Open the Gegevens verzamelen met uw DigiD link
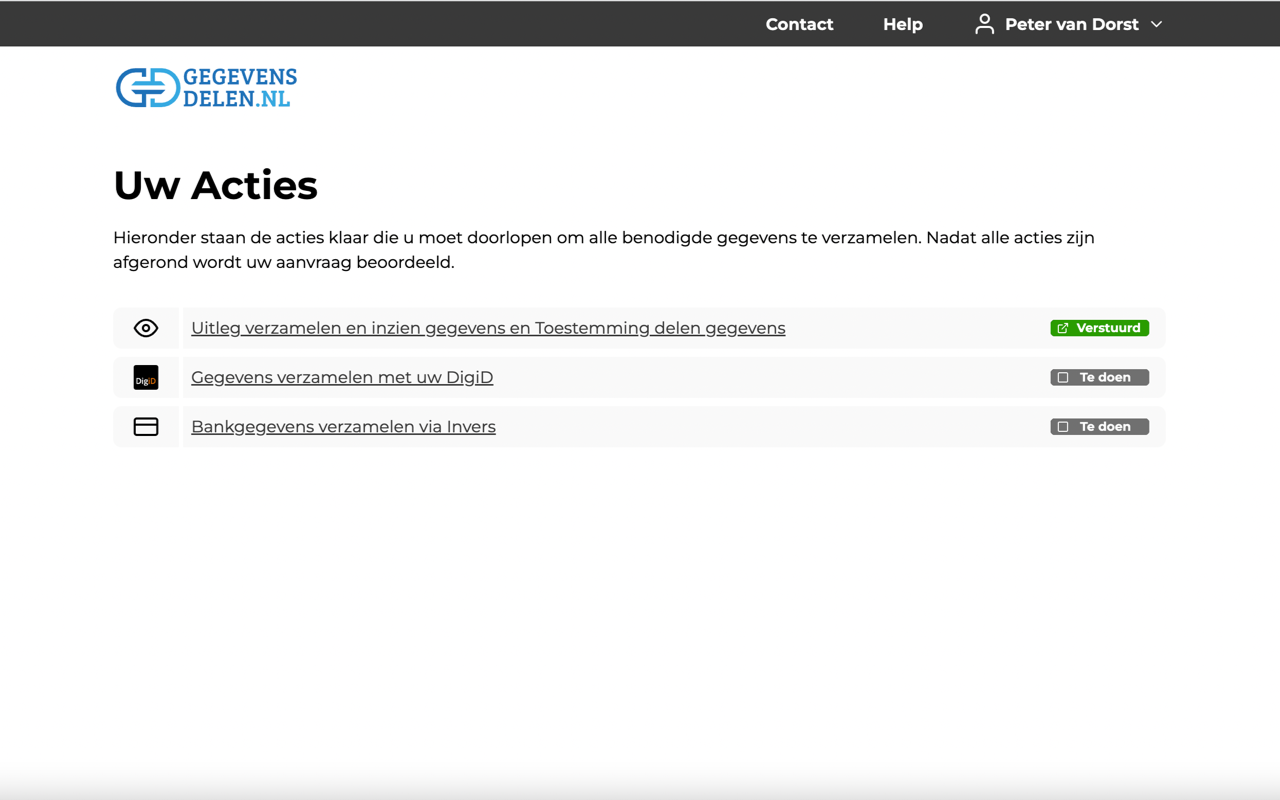 pos(342,377)
